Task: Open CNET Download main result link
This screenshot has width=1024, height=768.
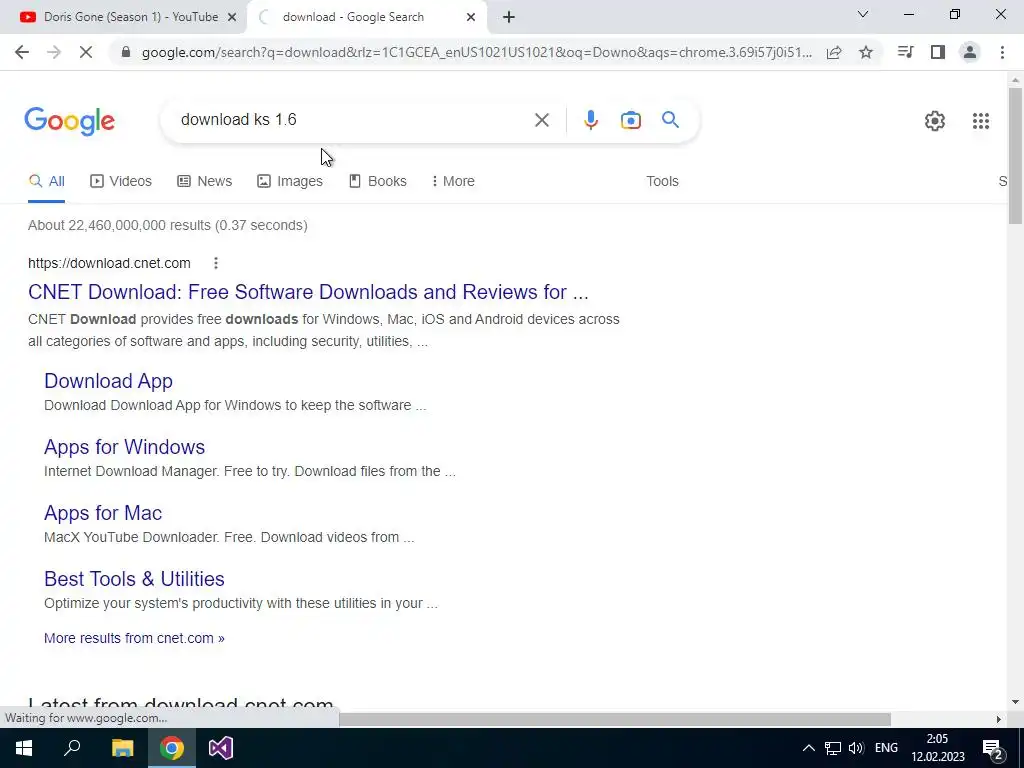Action: tap(308, 292)
